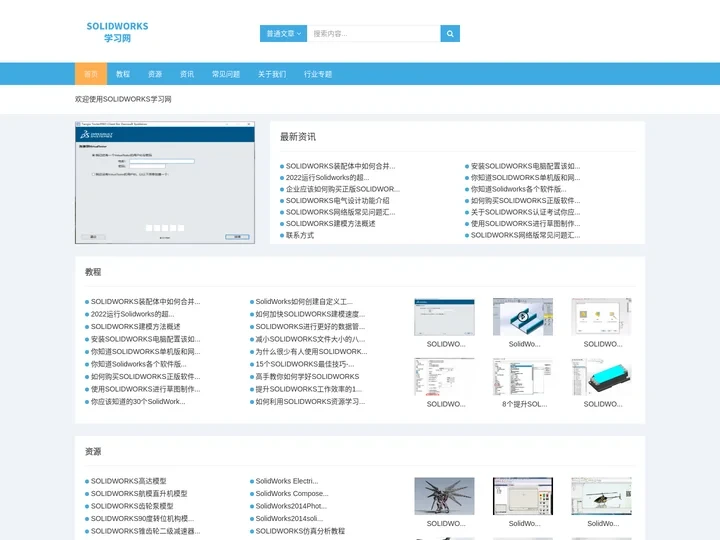Open tutorial thumbnail with play button overlay

coord(523,317)
